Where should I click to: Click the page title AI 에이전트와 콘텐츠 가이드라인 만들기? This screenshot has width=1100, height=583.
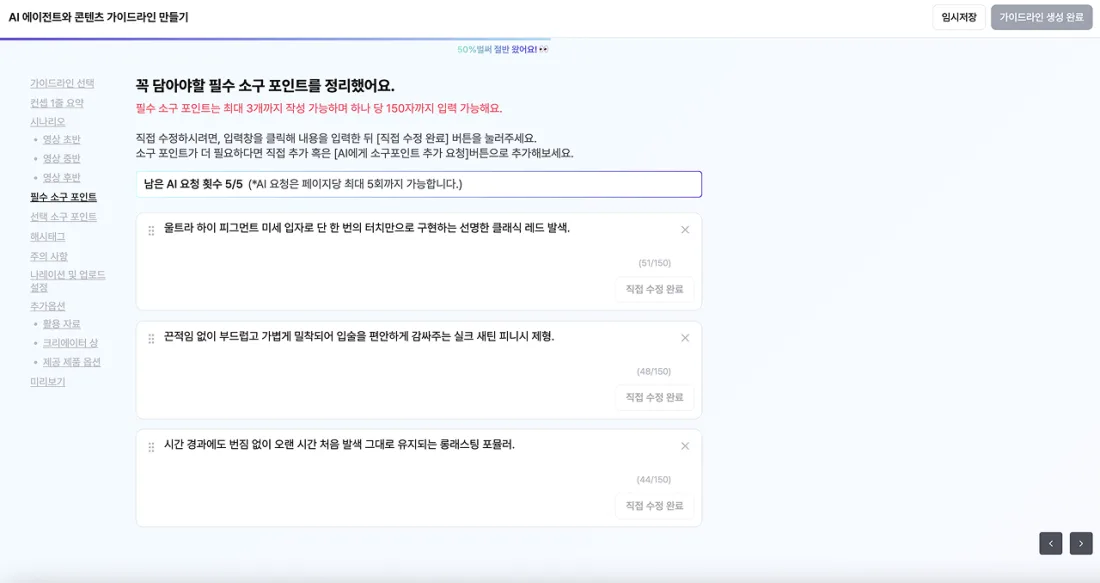coord(99,17)
